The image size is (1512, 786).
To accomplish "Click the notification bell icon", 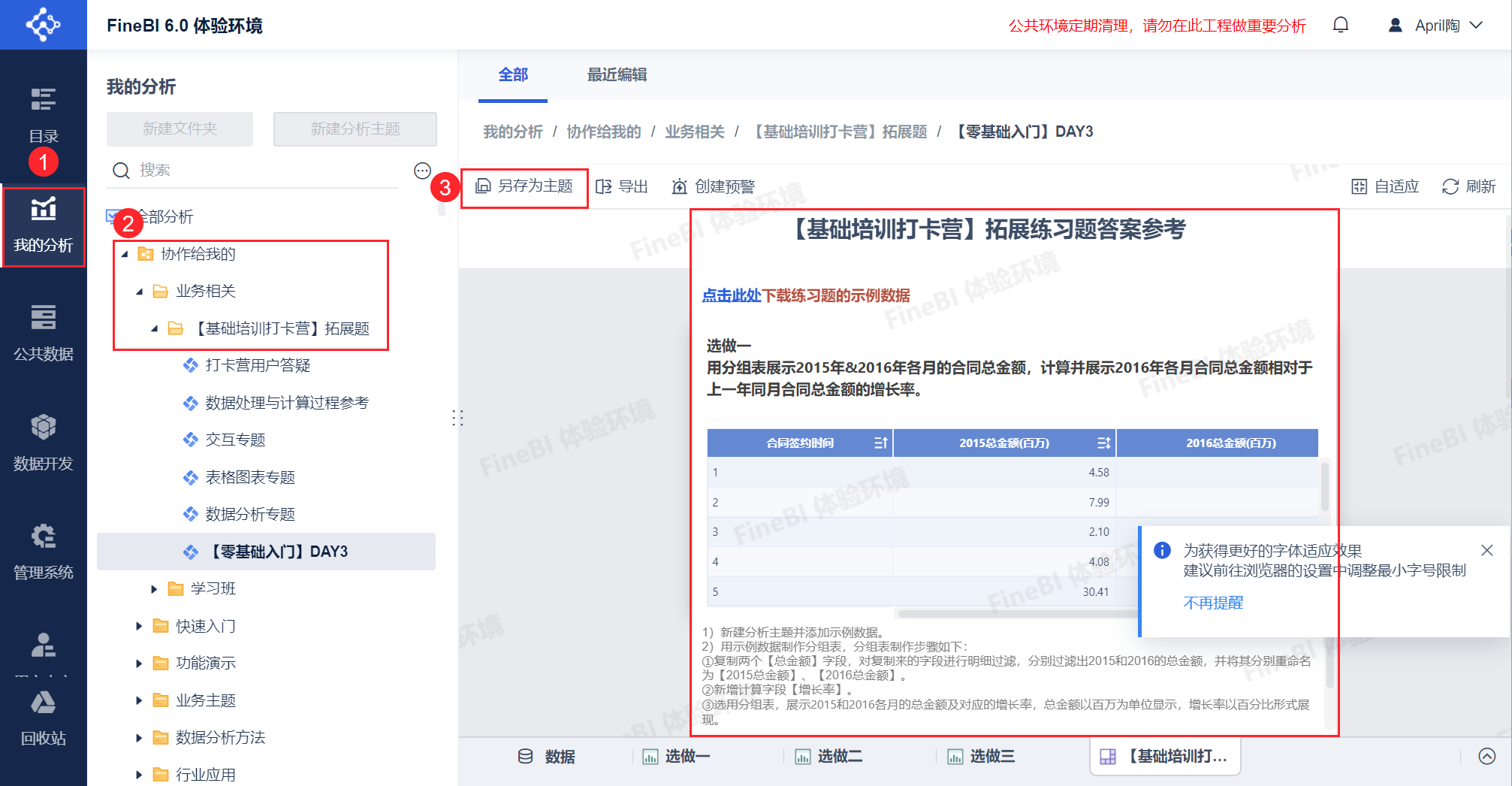I will pyautogui.click(x=1341, y=26).
